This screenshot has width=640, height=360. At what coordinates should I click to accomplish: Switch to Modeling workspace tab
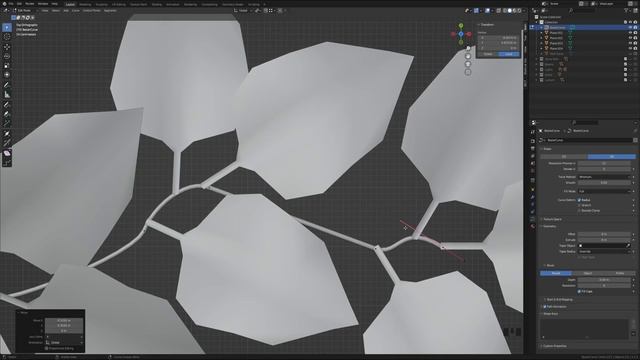[85, 4]
